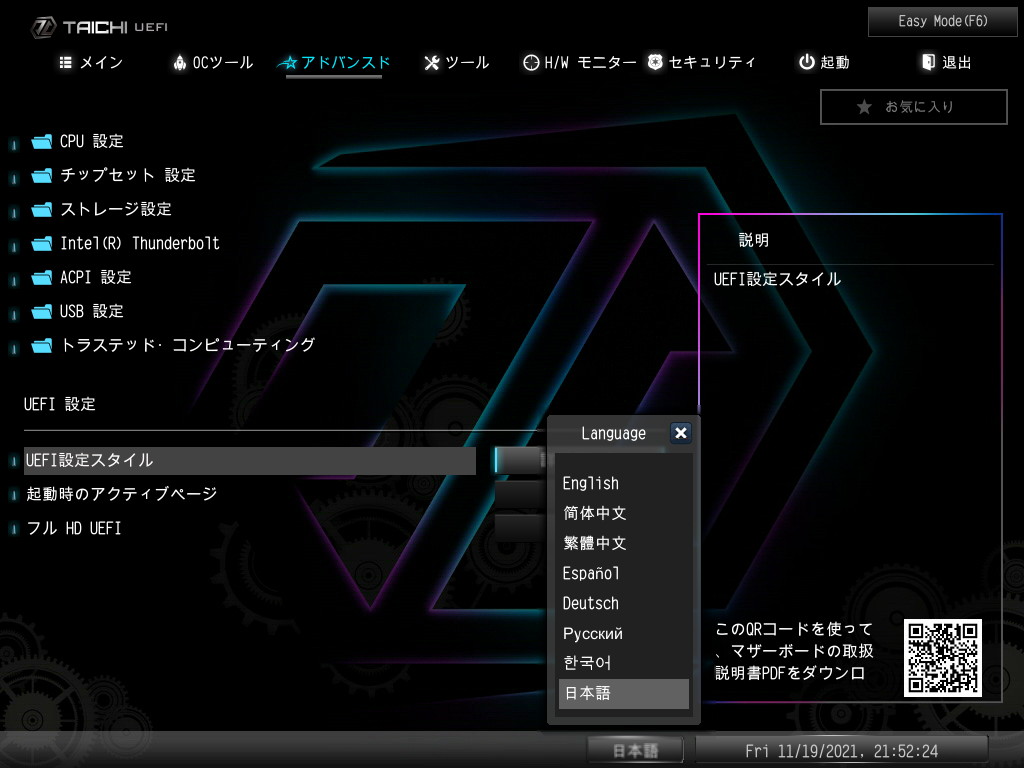Click the manual download QR code
The height and width of the screenshot is (768, 1024).
tap(942, 658)
